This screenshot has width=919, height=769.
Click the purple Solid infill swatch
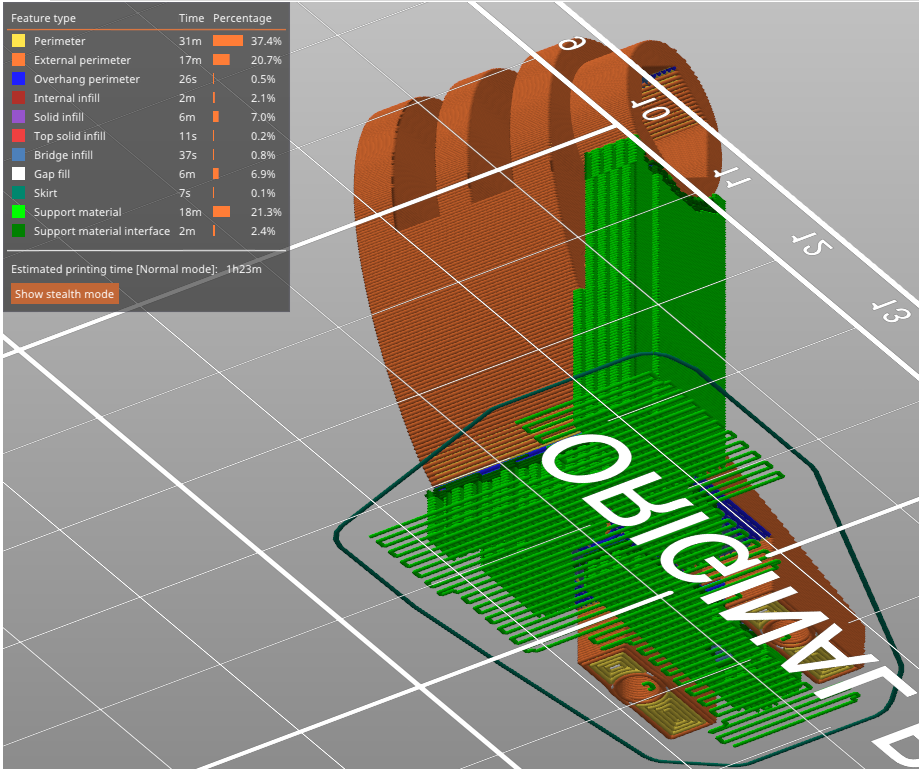(x=18, y=117)
